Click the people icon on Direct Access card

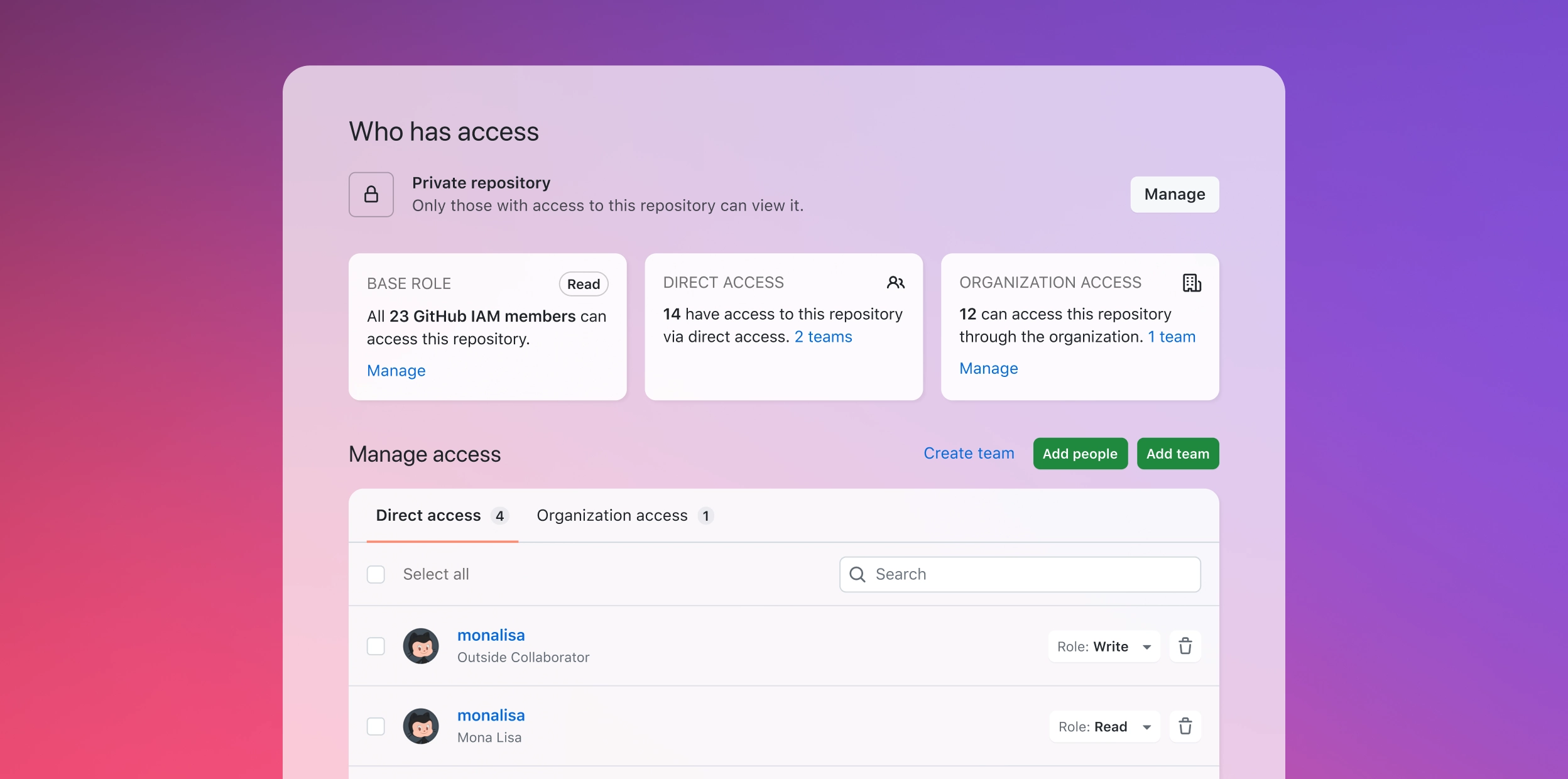pos(896,283)
